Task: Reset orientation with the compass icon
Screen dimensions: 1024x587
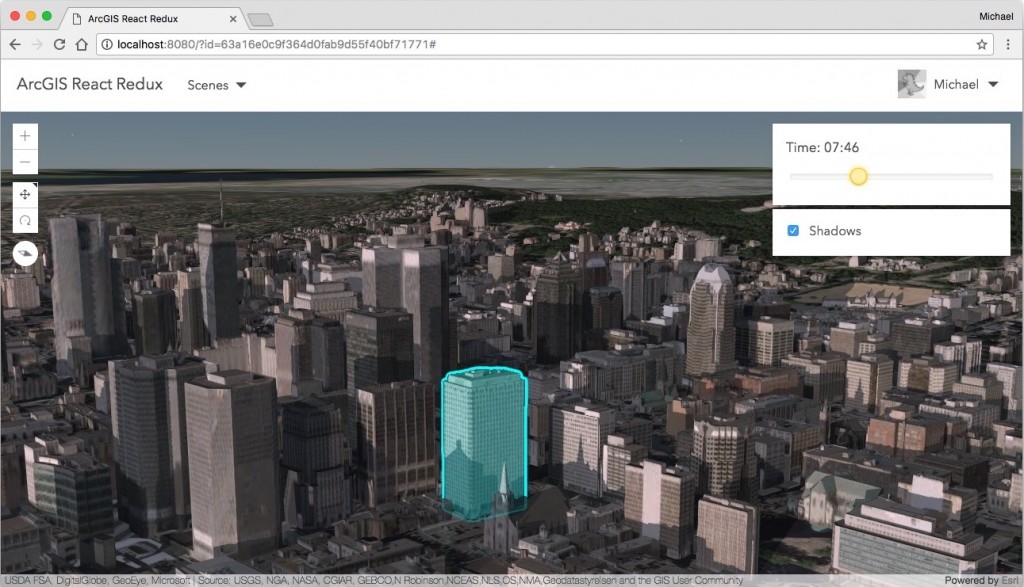Action: [x=25, y=253]
